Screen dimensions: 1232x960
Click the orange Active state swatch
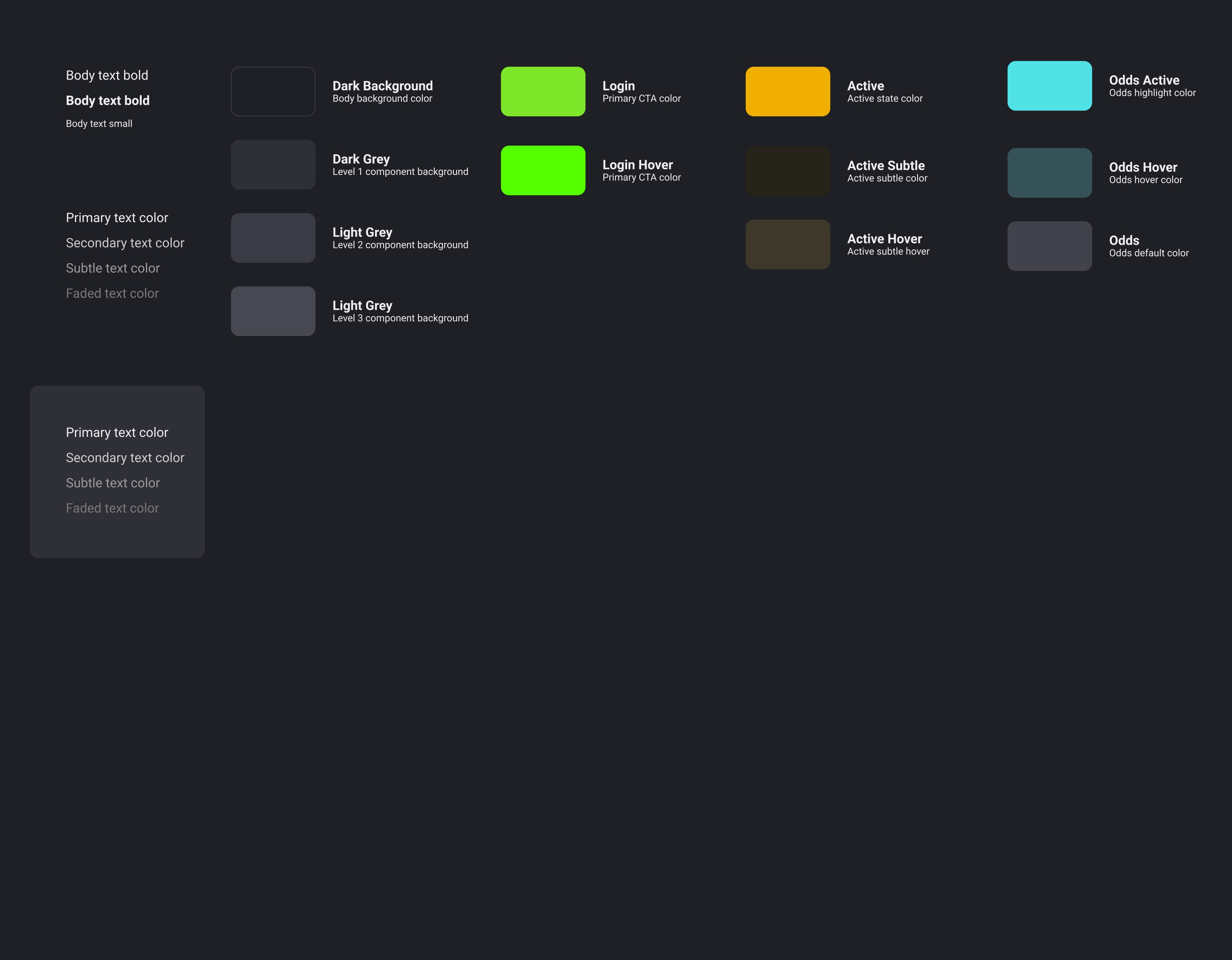click(x=788, y=91)
